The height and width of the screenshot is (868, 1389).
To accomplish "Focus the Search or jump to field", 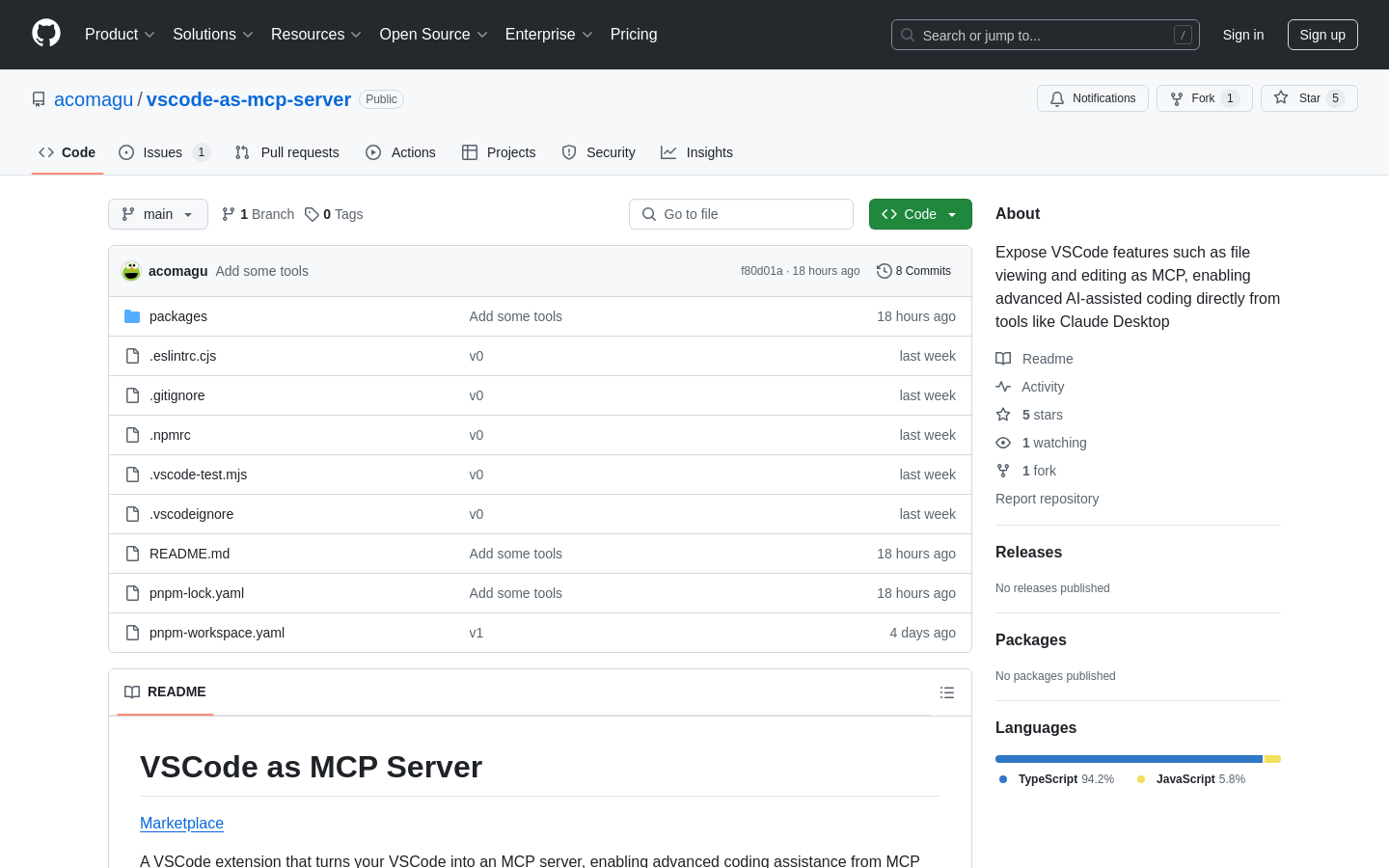I will (x=1046, y=35).
